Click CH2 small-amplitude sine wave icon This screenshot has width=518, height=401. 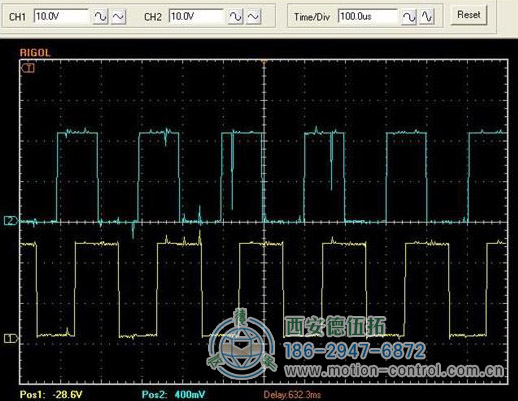coord(253,17)
